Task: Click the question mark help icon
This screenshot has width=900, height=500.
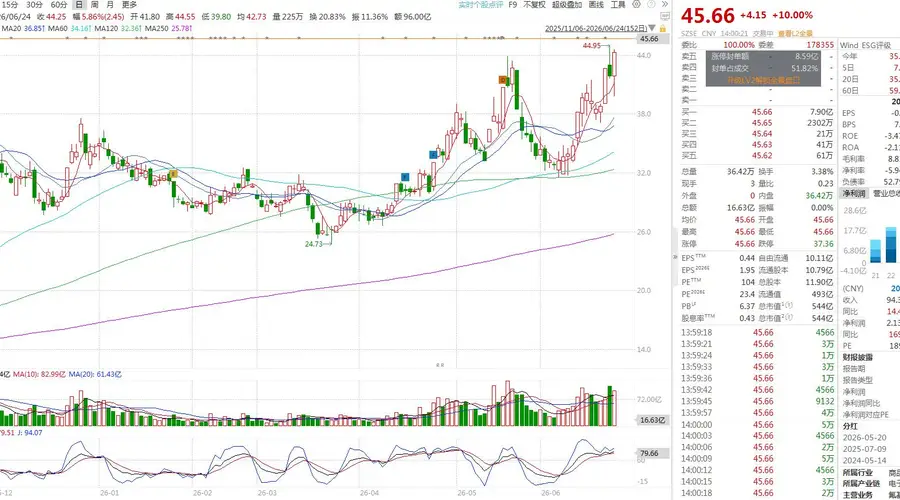Action: point(651,4)
